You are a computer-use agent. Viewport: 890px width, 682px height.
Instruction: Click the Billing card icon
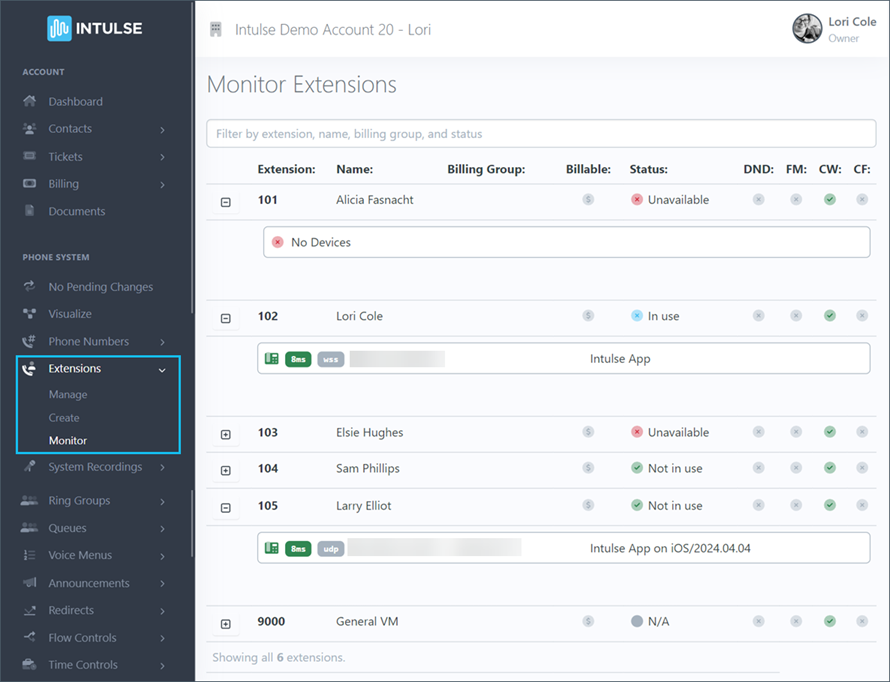click(x=30, y=183)
